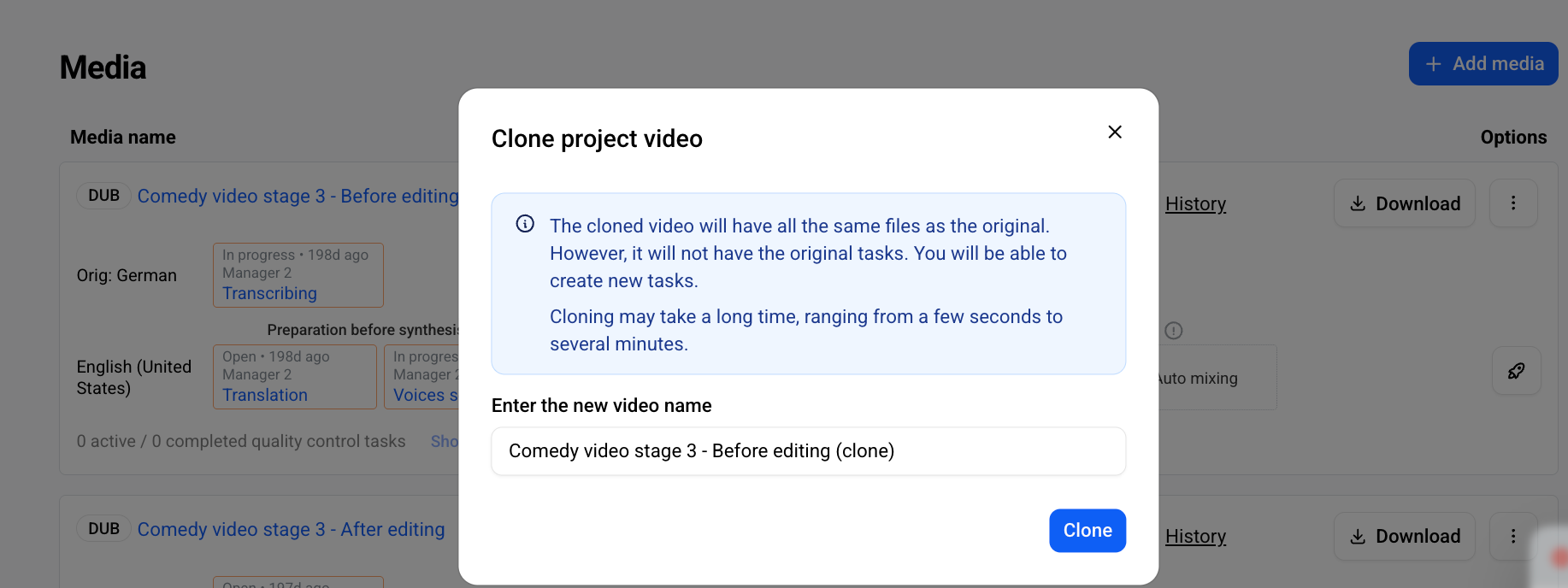Click the Add media button
Image resolution: width=1568 pixels, height=588 pixels.
[1483, 63]
